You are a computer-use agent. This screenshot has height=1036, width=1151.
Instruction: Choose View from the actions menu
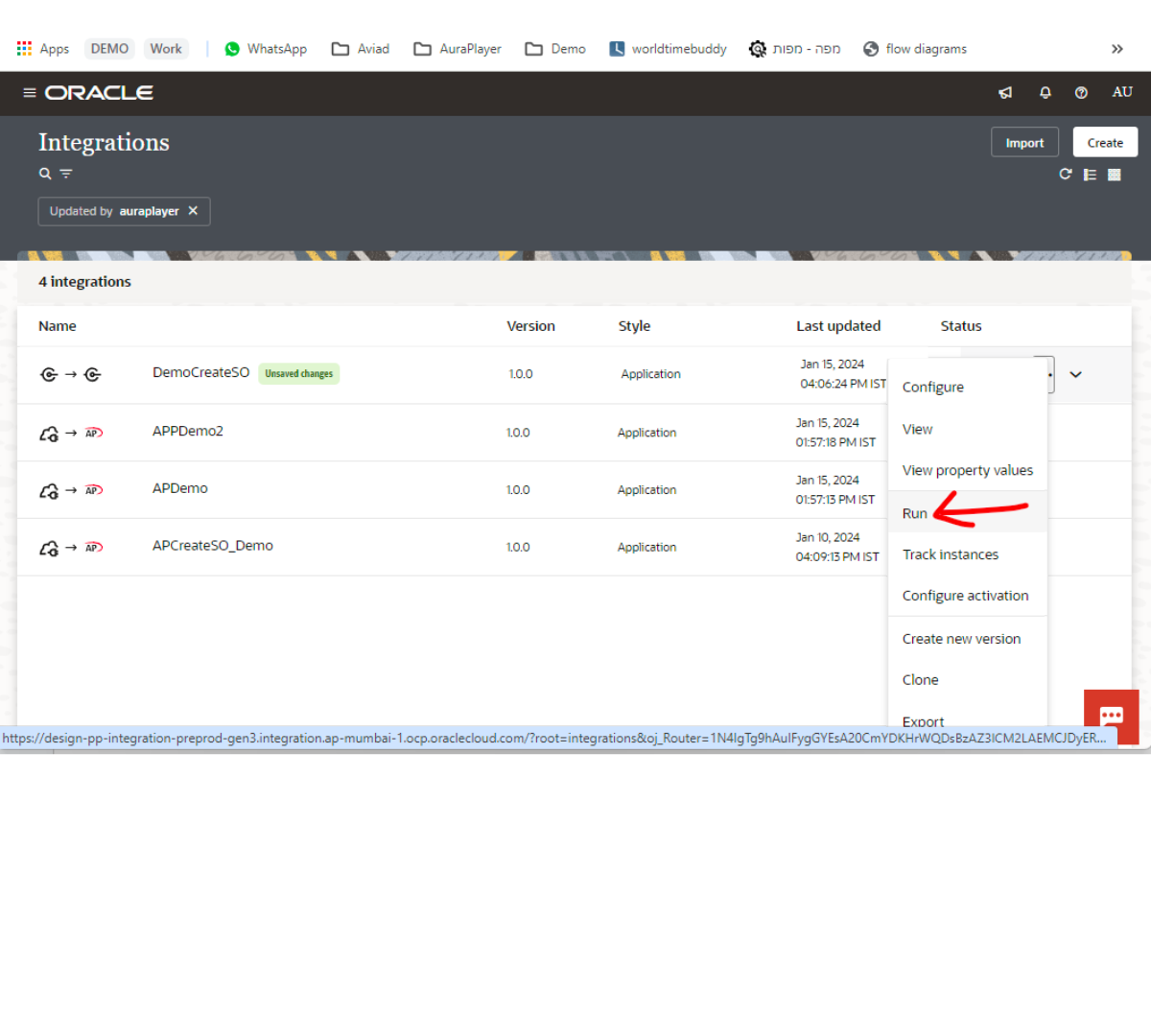pos(968,430)
